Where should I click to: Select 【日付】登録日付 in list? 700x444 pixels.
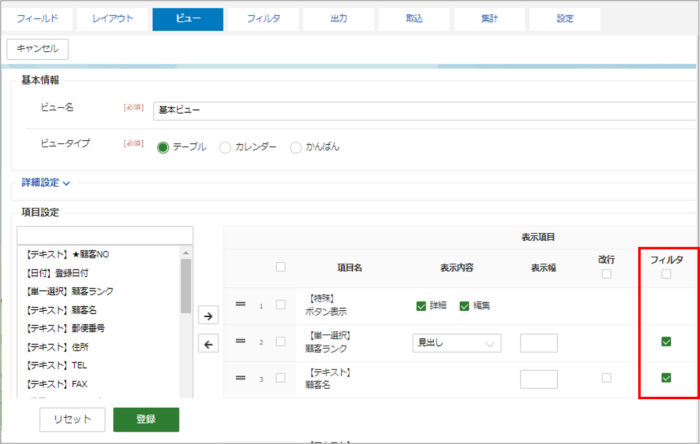(x=56, y=273)
